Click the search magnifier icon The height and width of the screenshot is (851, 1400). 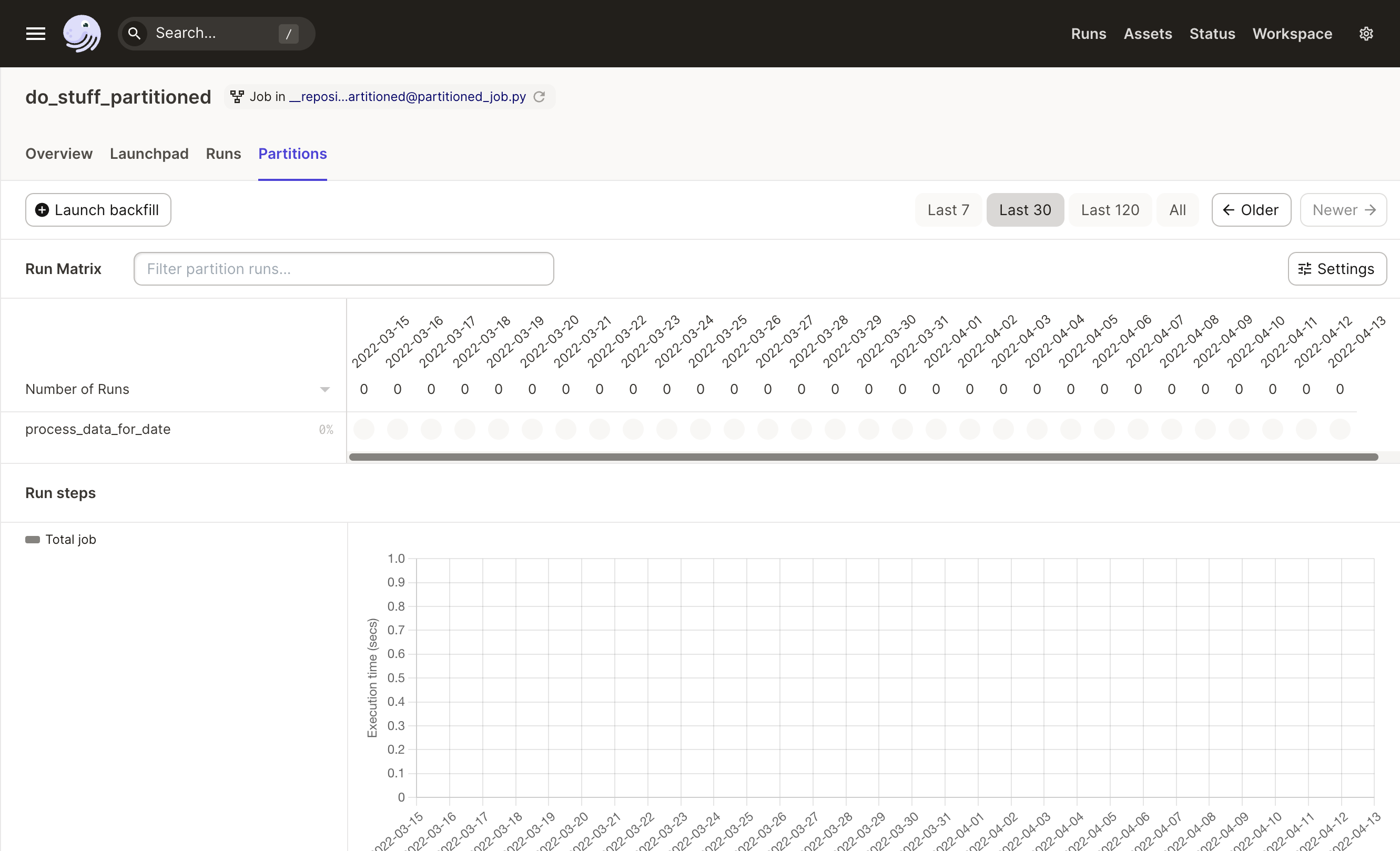[134, 34]
